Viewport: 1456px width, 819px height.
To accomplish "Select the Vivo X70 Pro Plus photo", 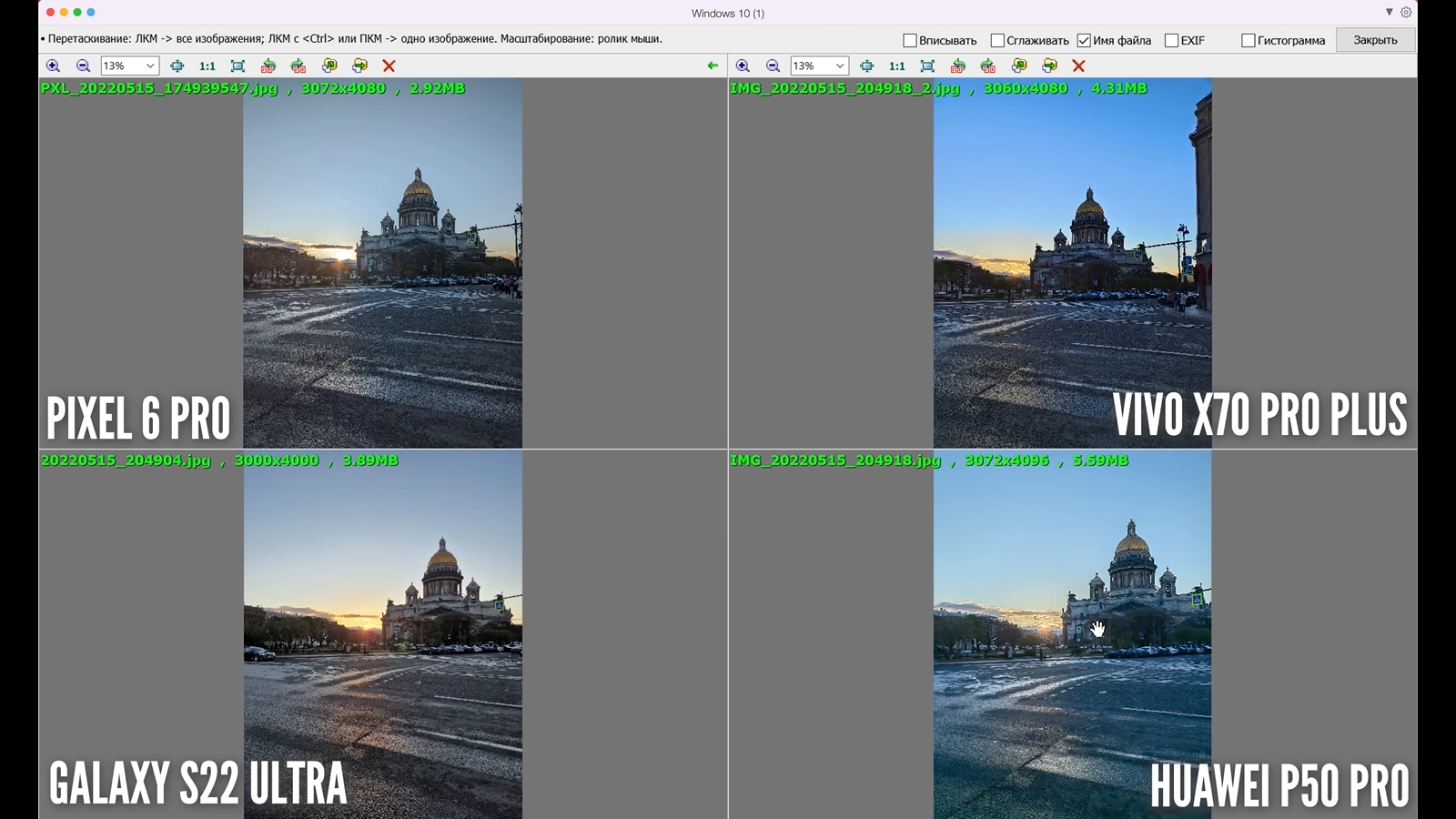I will click(x=1072, y=263).
